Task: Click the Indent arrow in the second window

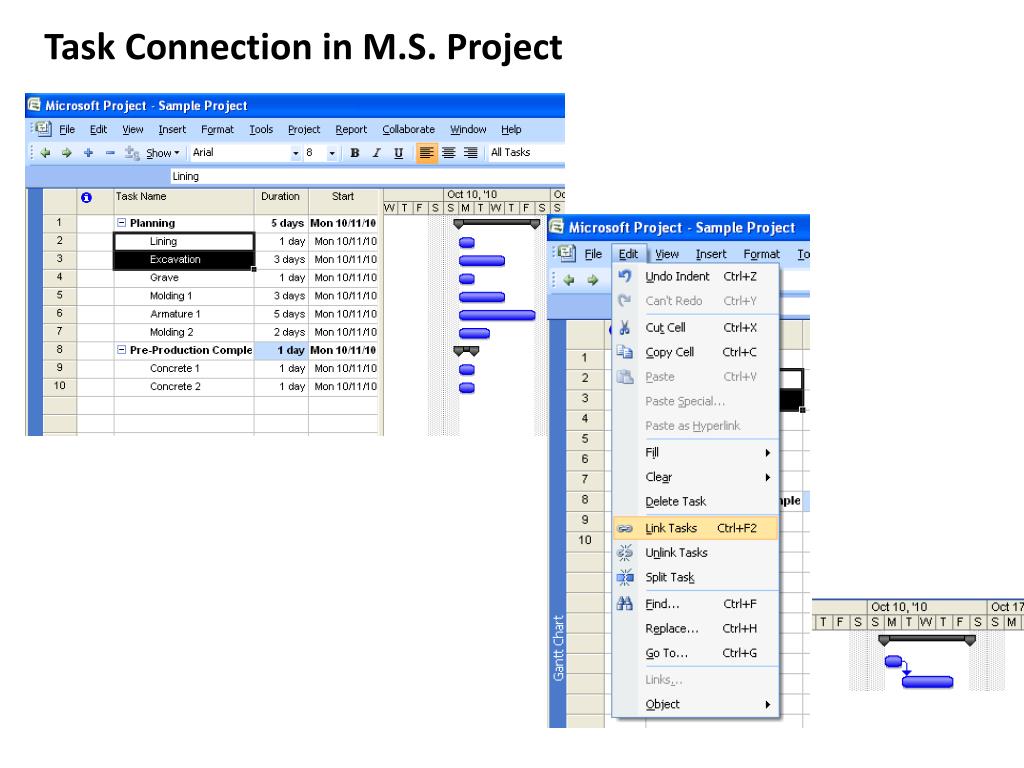Action: click(592, 280)
